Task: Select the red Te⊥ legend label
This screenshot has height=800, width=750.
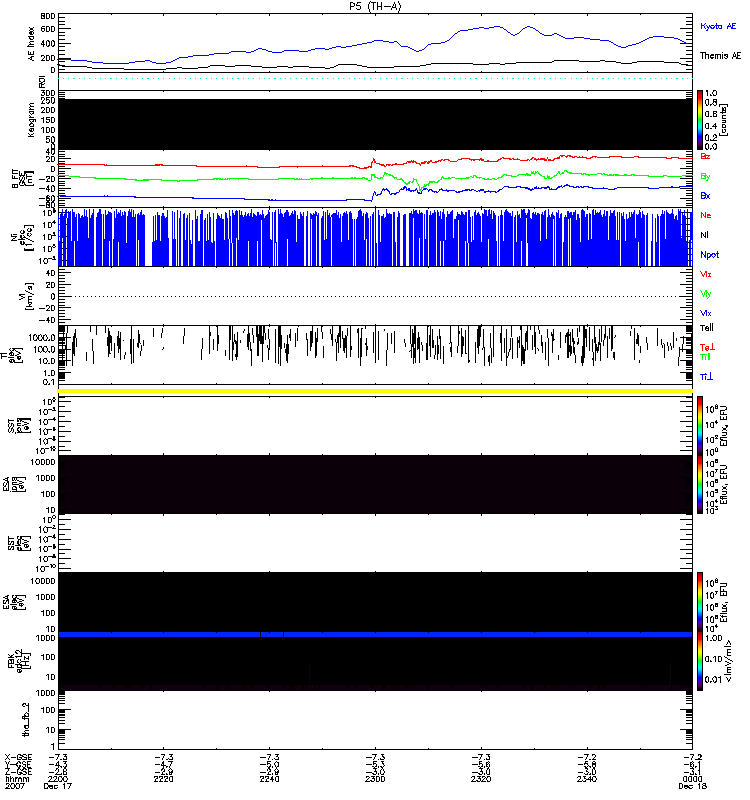Action: tap(707, 347)
